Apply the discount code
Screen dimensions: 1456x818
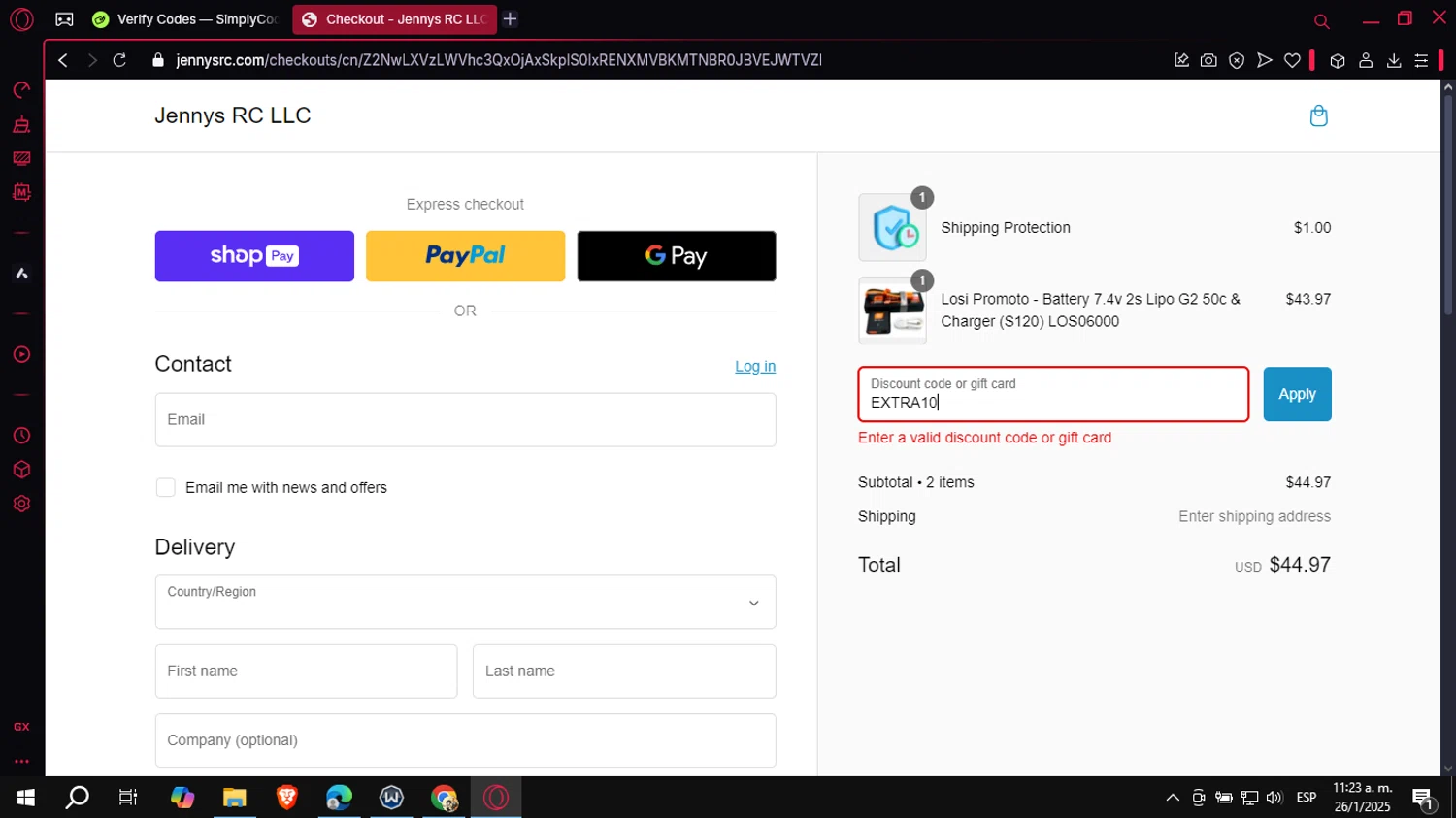(1297, 394)
